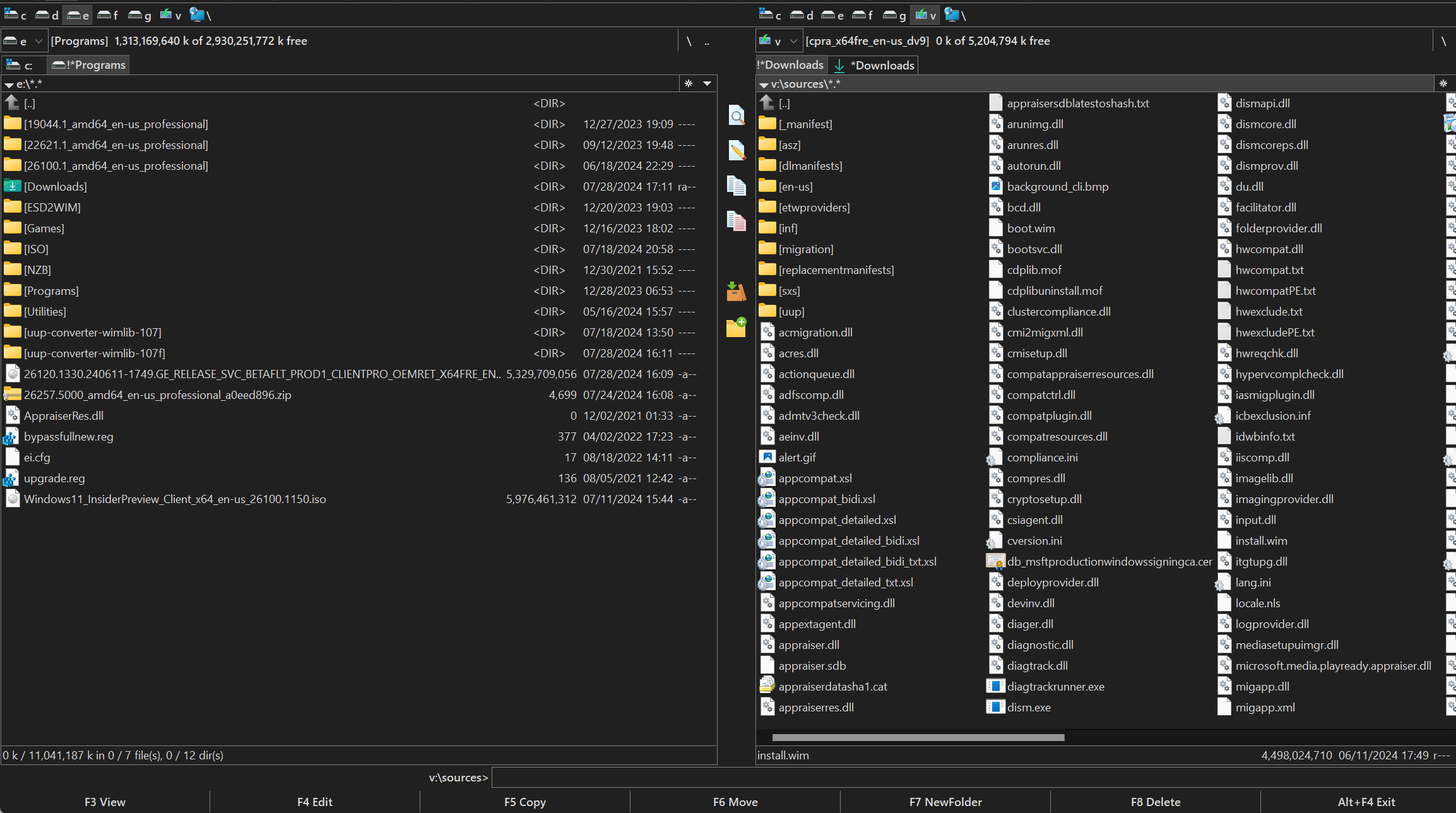Open Network Neighborhood in left drive bar
Image resolution: width=1456 pixels, height=813 pixels.
200,15
